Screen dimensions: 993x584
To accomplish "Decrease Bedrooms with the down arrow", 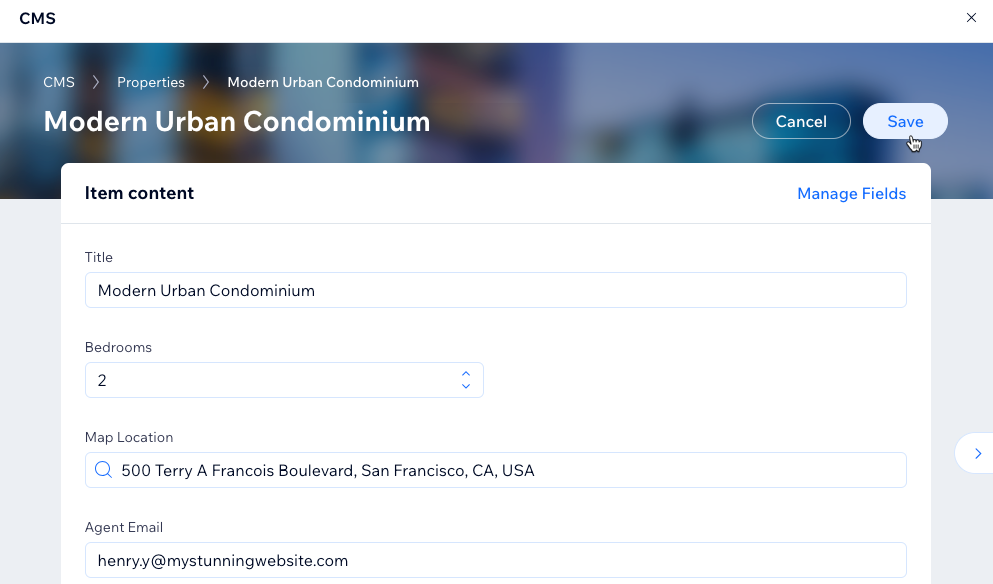I will coord(465,386).
